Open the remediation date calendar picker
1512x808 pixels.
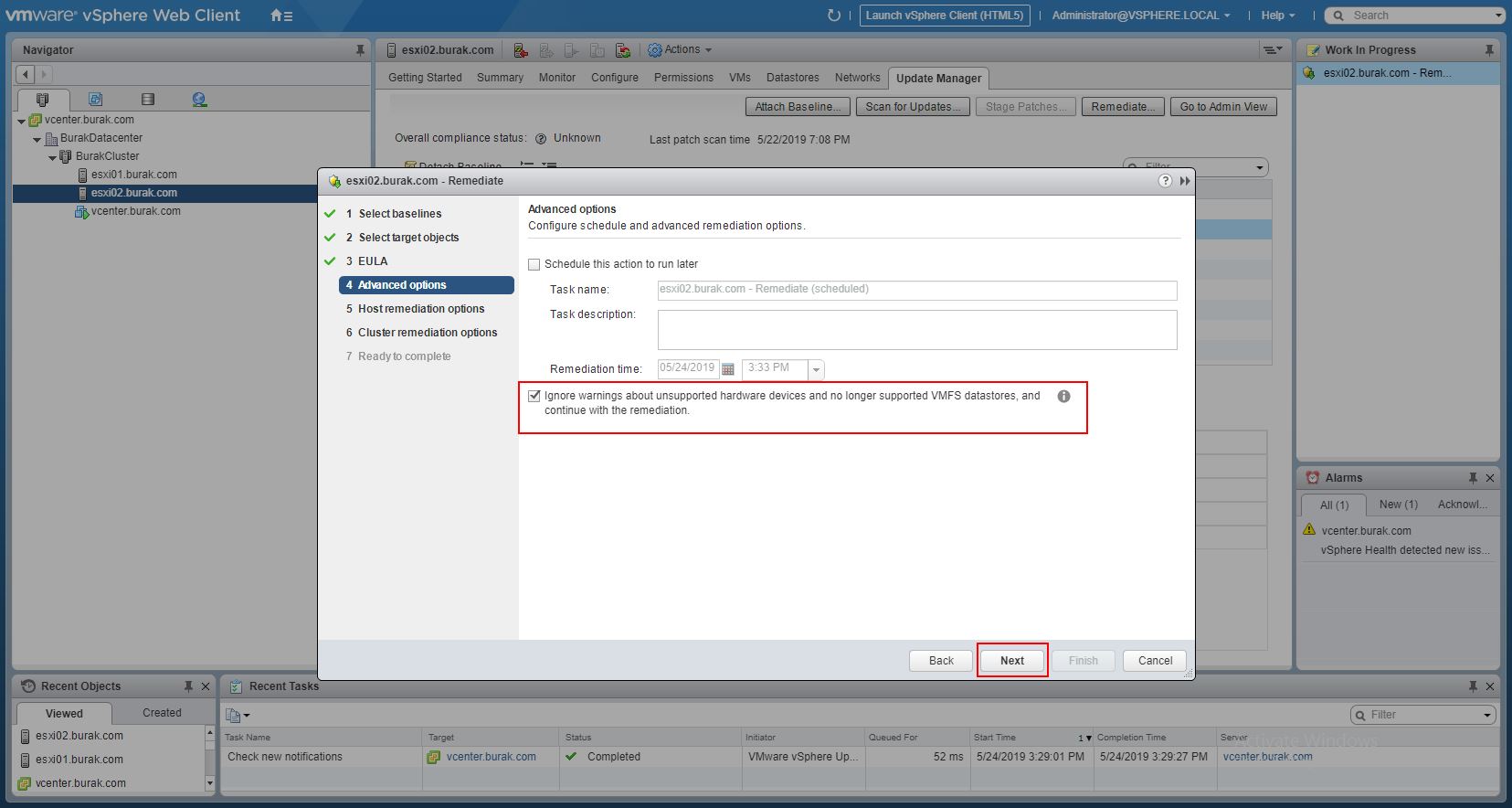pos(728,369)
